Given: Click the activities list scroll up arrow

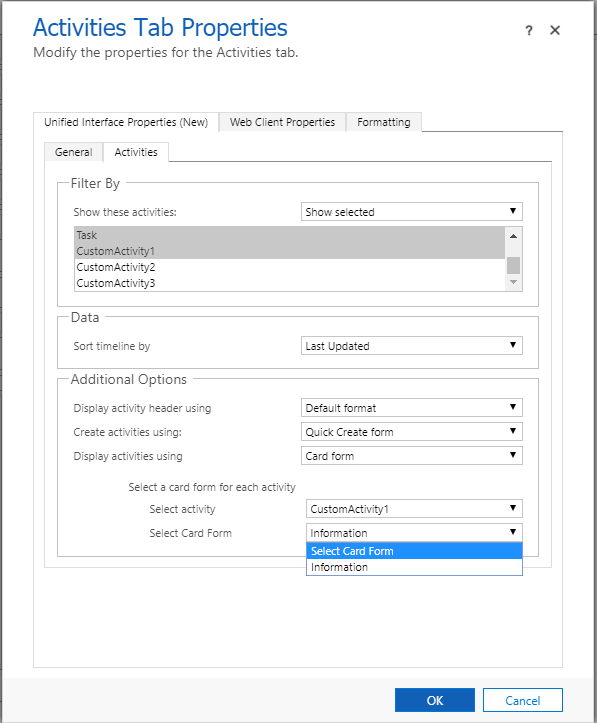Looking at the screenshot, I should [514, 236].
